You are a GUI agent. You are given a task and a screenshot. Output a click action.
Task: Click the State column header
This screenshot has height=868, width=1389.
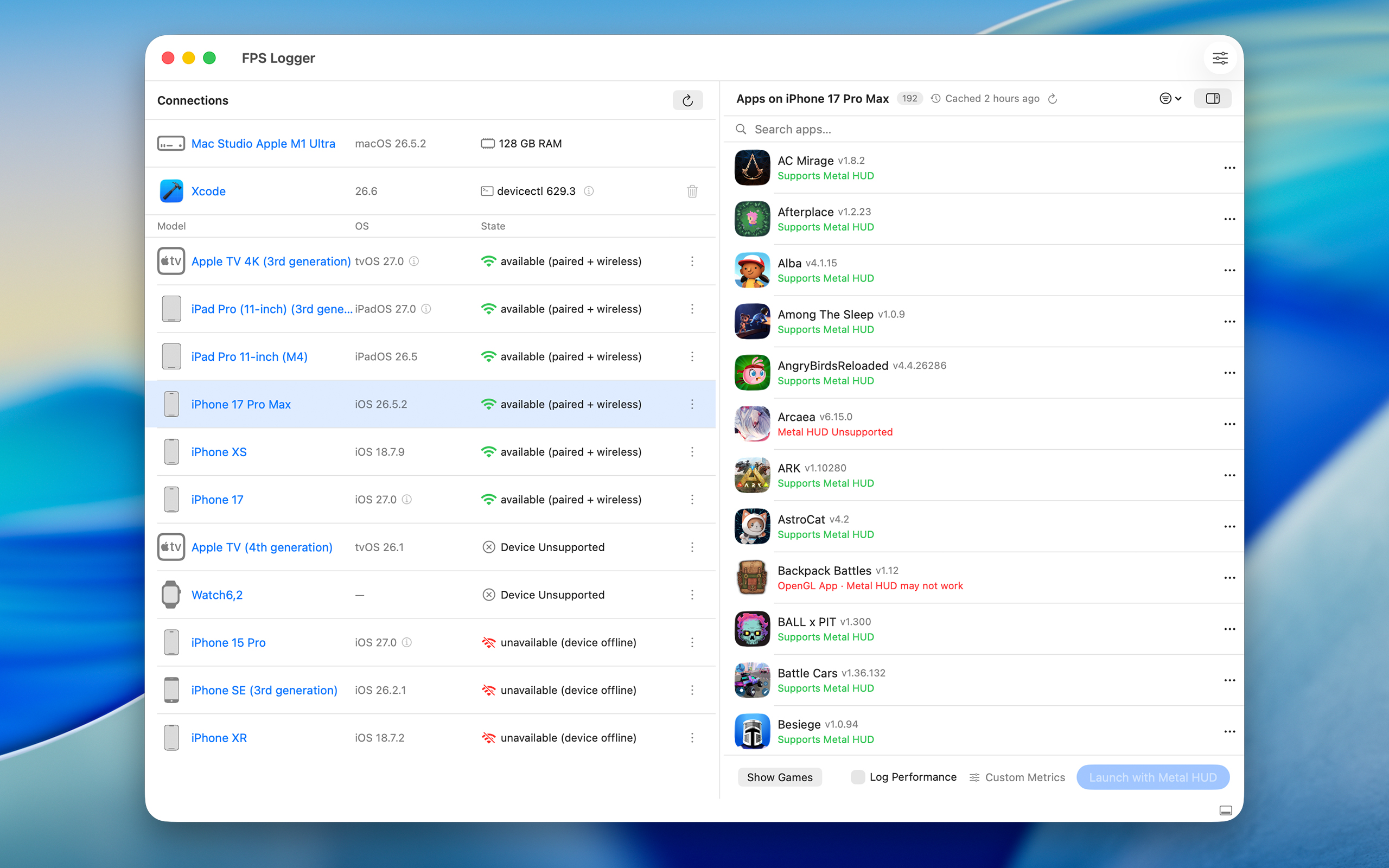[x=493, y=226]
